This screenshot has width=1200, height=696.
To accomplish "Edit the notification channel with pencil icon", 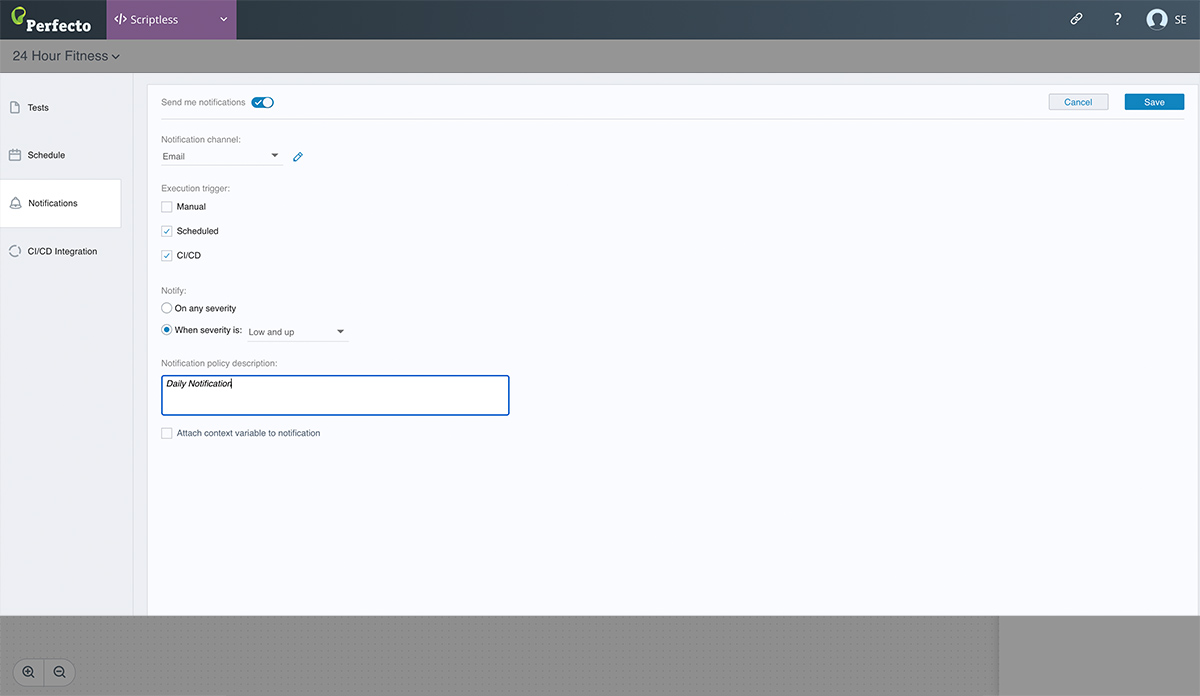I will pyautogui.click(x=297, y=156).
